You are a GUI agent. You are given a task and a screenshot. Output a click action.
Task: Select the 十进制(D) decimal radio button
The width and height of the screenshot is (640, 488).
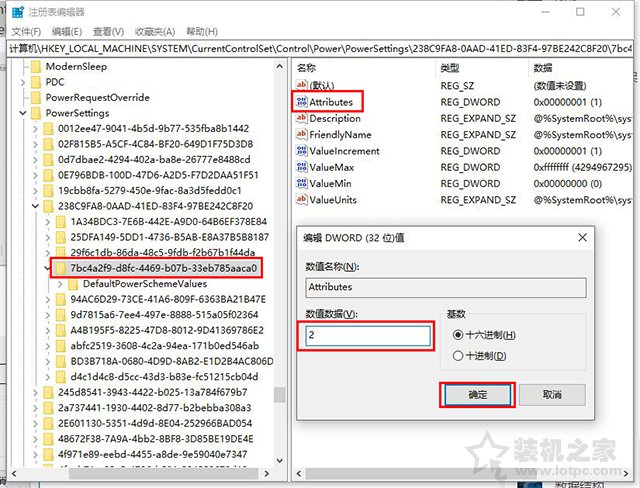pos(458,356)
